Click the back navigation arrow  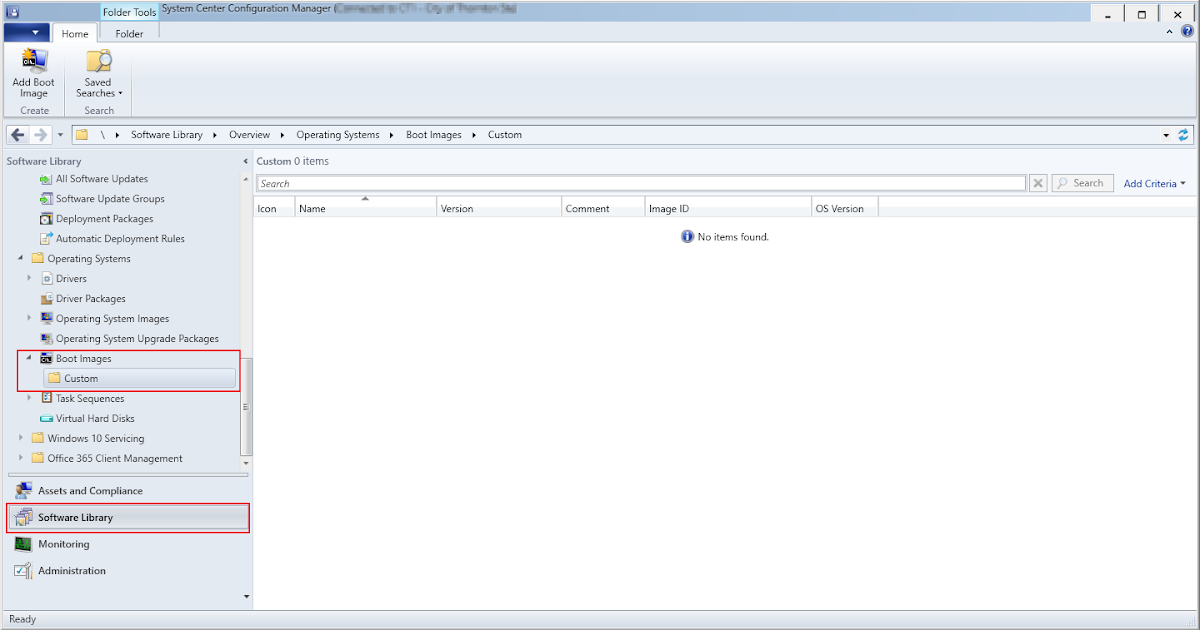pos(17,134)
